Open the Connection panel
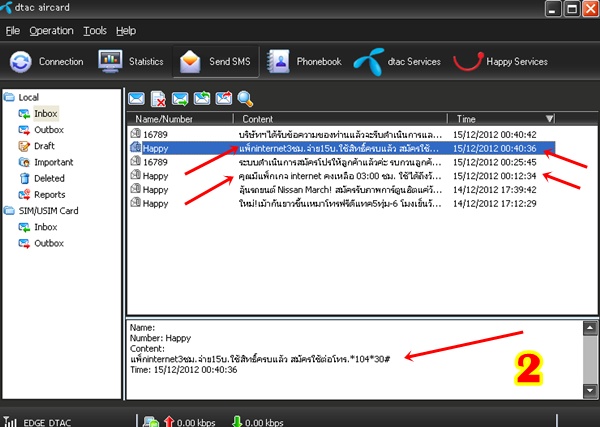Screen dimensions: 600x427 coord(46,62)
